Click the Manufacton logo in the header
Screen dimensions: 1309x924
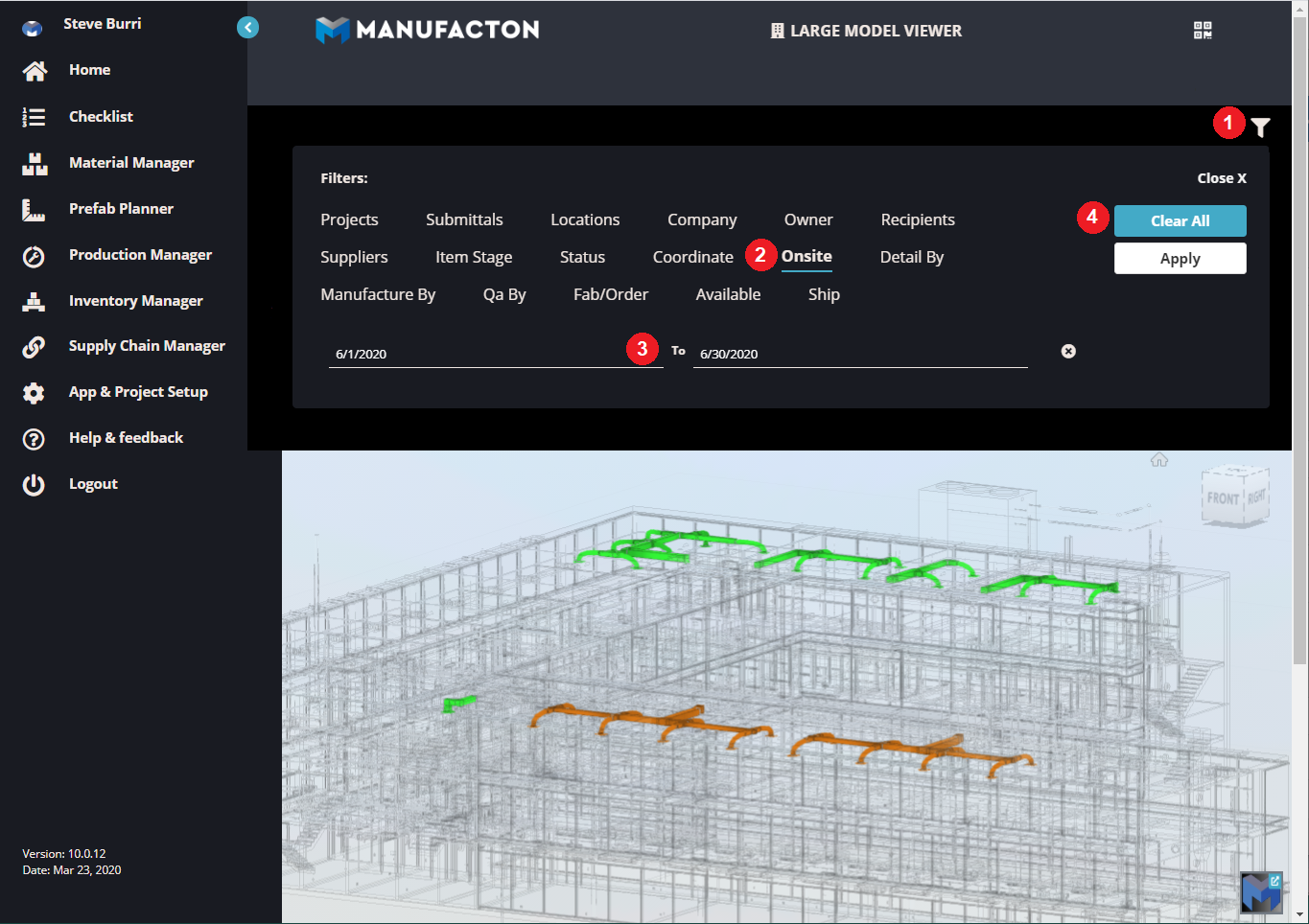tap(427, 30)
